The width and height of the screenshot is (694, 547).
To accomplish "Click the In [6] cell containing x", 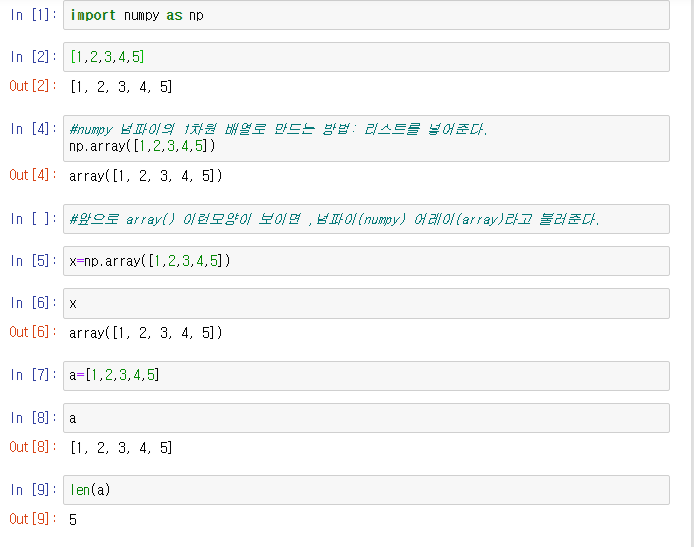I will tap(366, 303).
